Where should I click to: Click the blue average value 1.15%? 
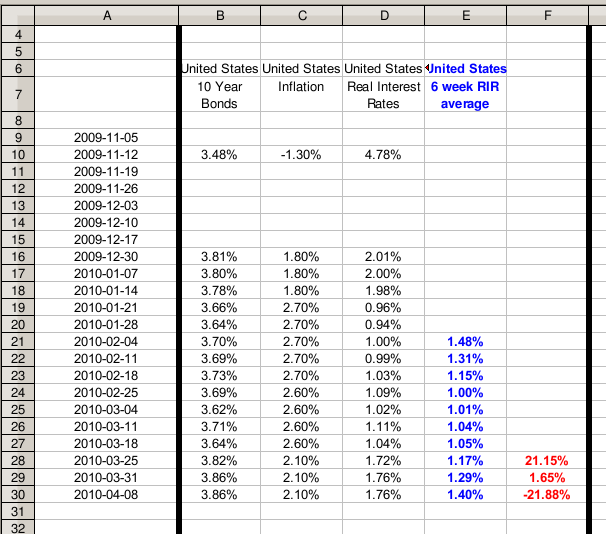pyautogui.click(x=465, y=376)
